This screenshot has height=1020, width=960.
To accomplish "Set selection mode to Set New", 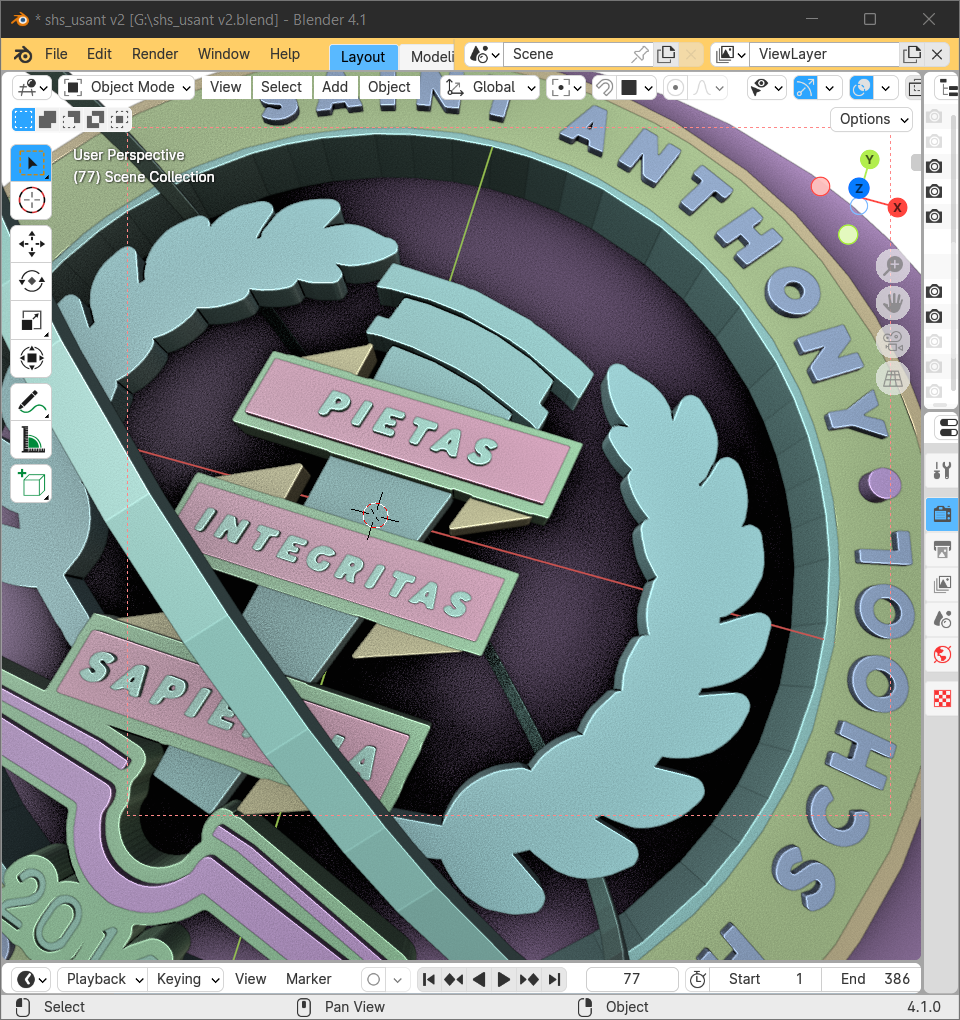I will coord(23,120).
